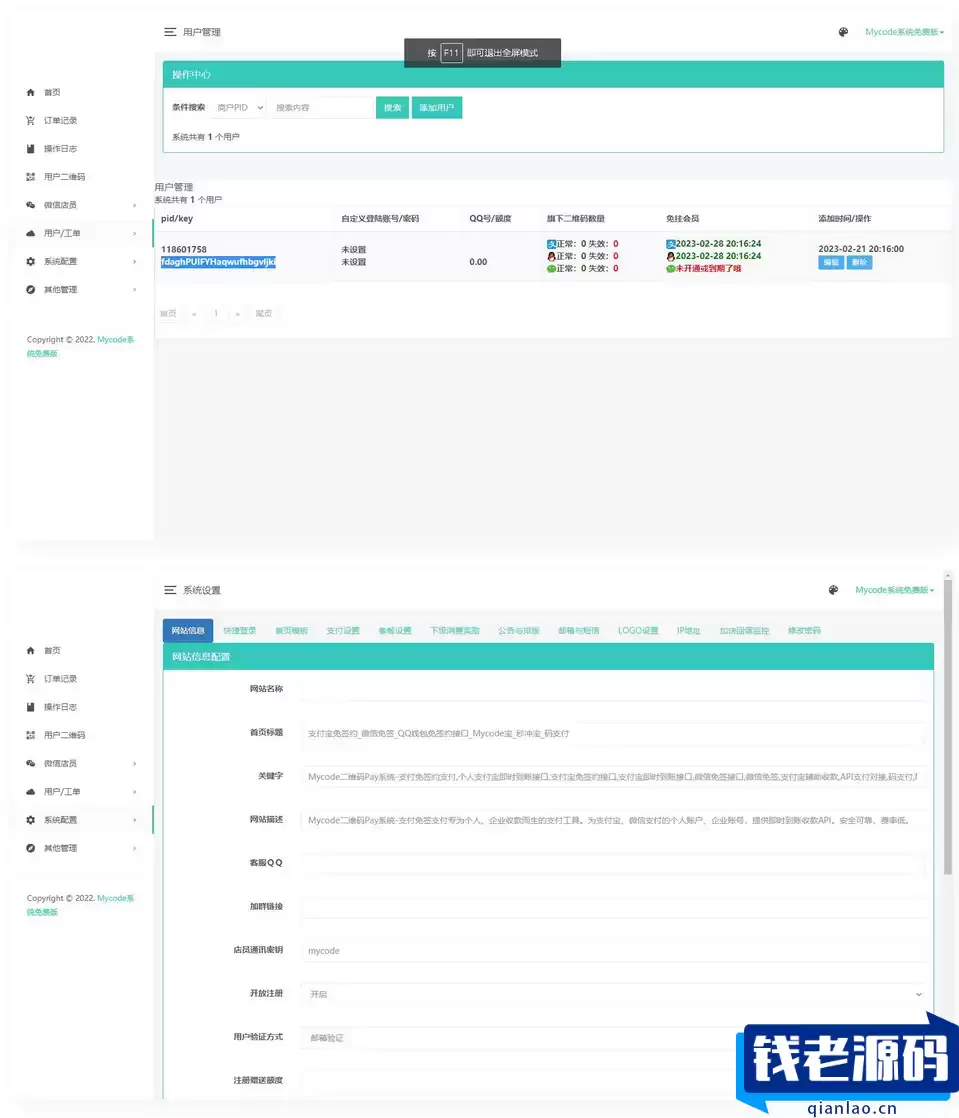Click the 订单记录 cart icon in lower sidebar

click(x=31, y=679)
